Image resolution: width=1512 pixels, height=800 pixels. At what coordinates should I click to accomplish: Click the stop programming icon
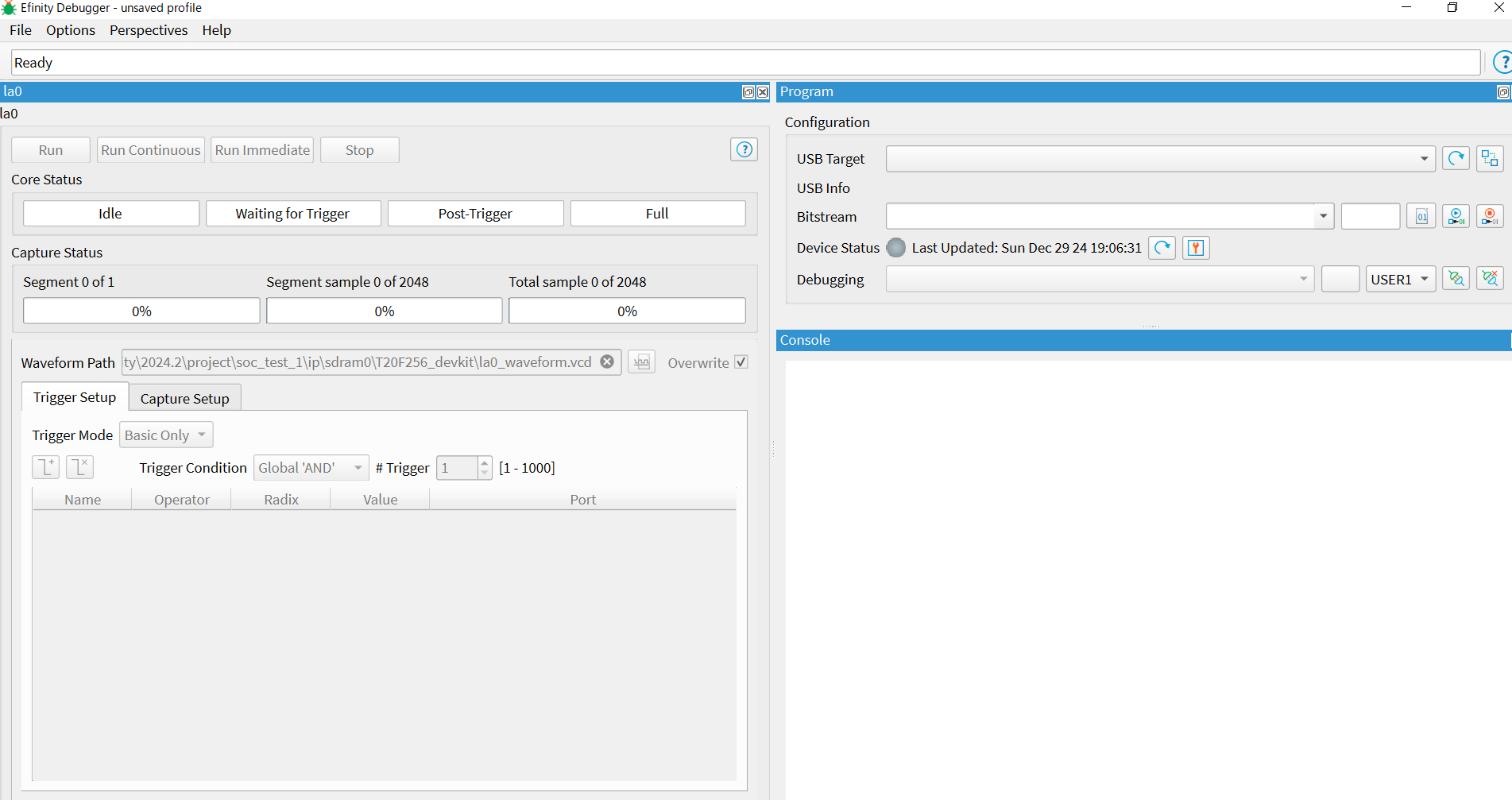(x=1490, y=216)
